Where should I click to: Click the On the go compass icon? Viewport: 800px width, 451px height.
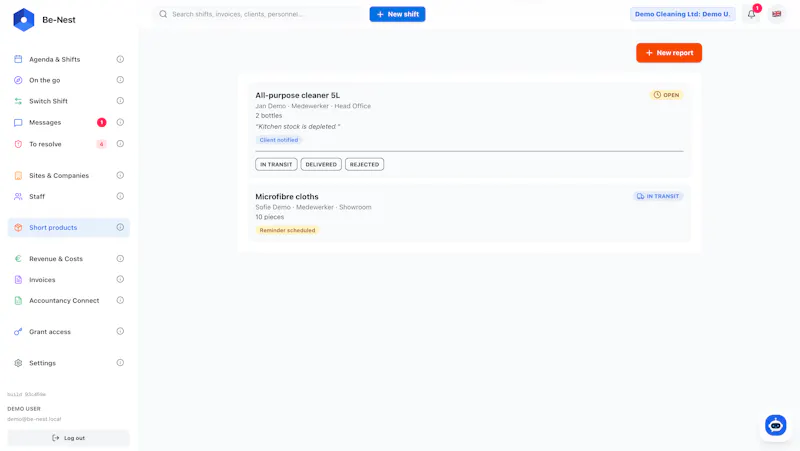[x=18, y=80]
